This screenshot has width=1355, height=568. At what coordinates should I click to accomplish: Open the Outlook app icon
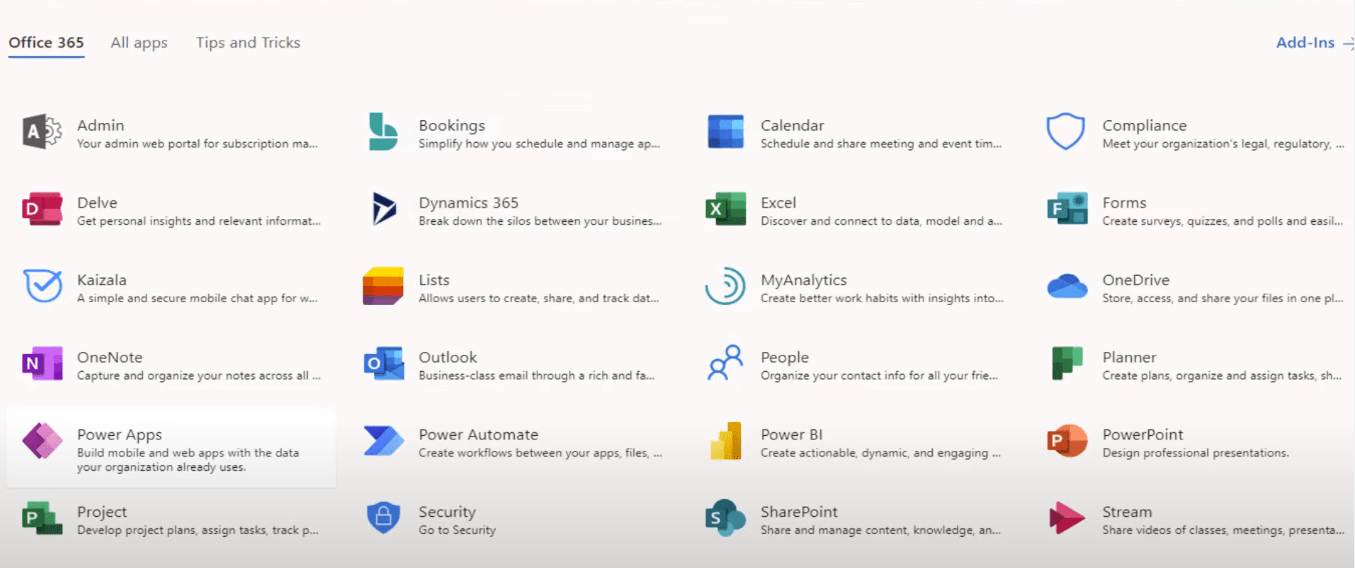tap(384, 363)
